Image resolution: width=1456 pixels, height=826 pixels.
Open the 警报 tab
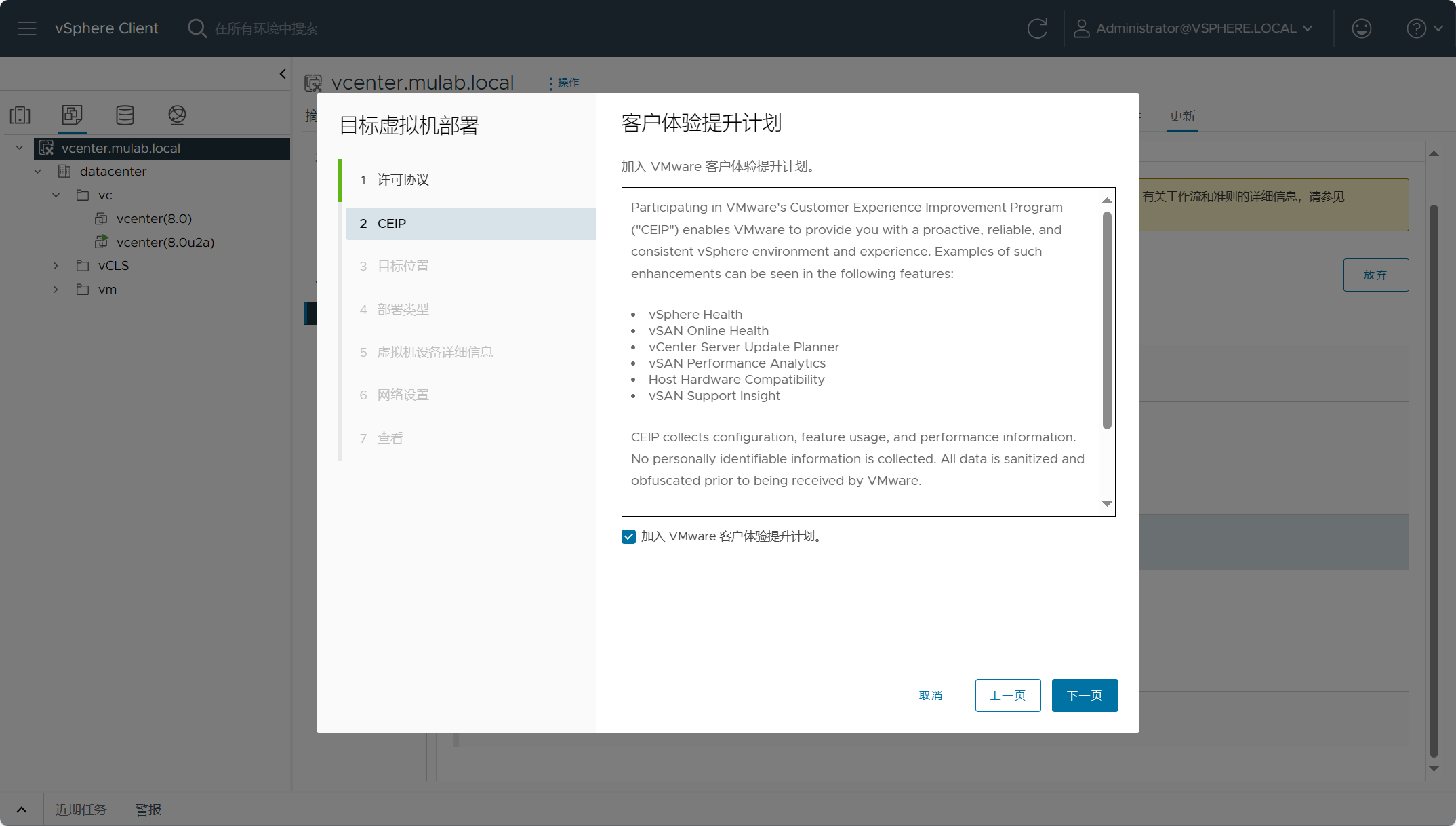point(148,810)
